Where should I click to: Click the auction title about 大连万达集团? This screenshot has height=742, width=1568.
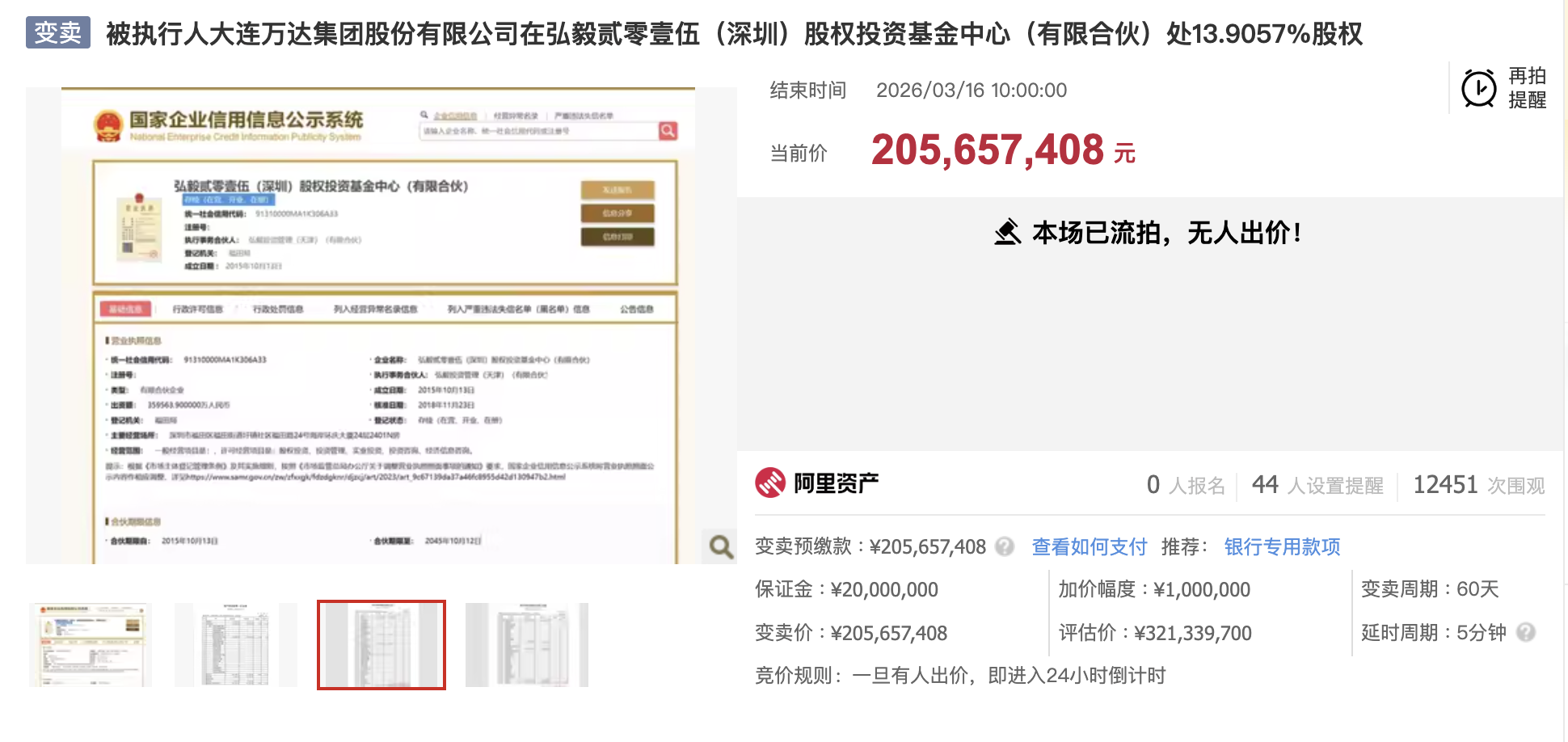tap(734, 34)
